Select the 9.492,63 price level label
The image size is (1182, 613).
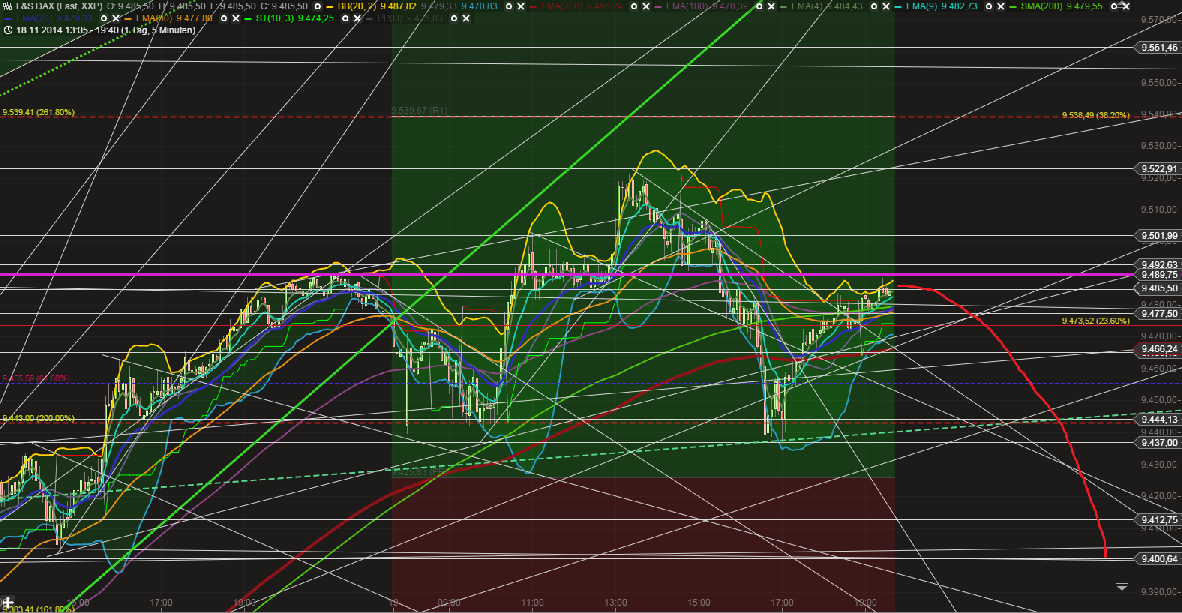coord(1158,265)
